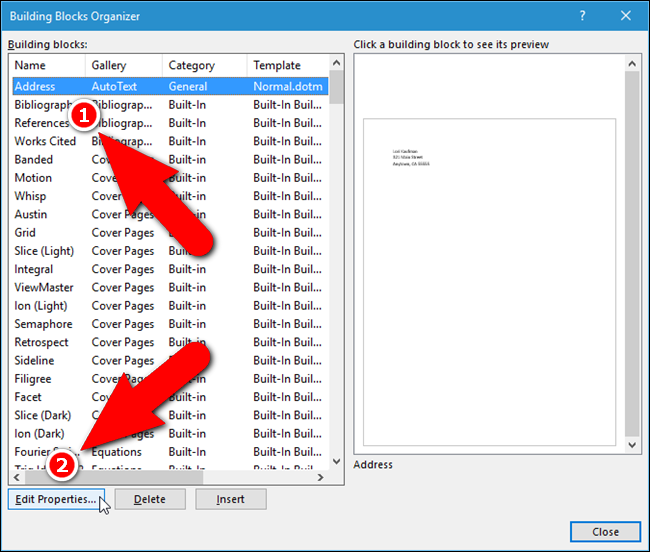
Task: Click the Insert button
Action: pos(231,499)
